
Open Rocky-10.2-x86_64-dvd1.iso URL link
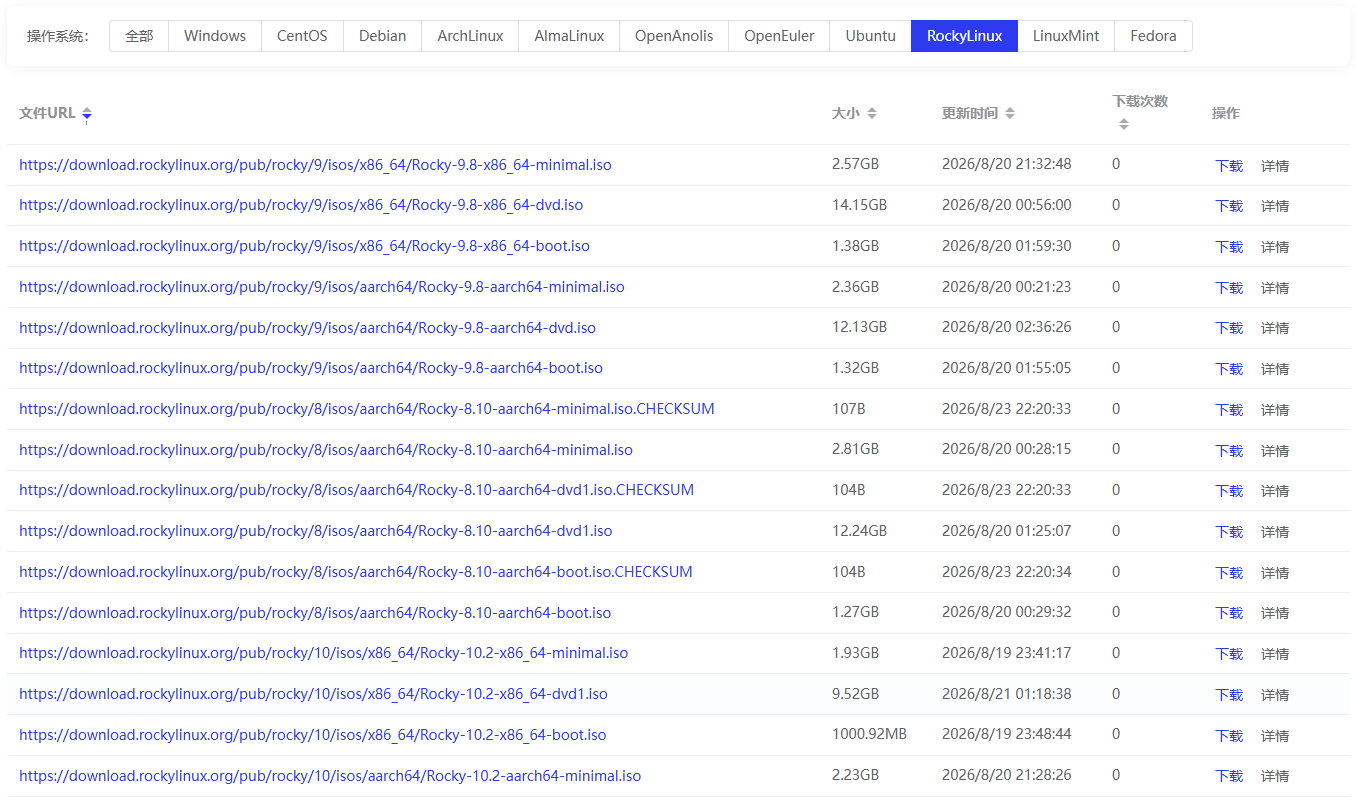point(313,694)
